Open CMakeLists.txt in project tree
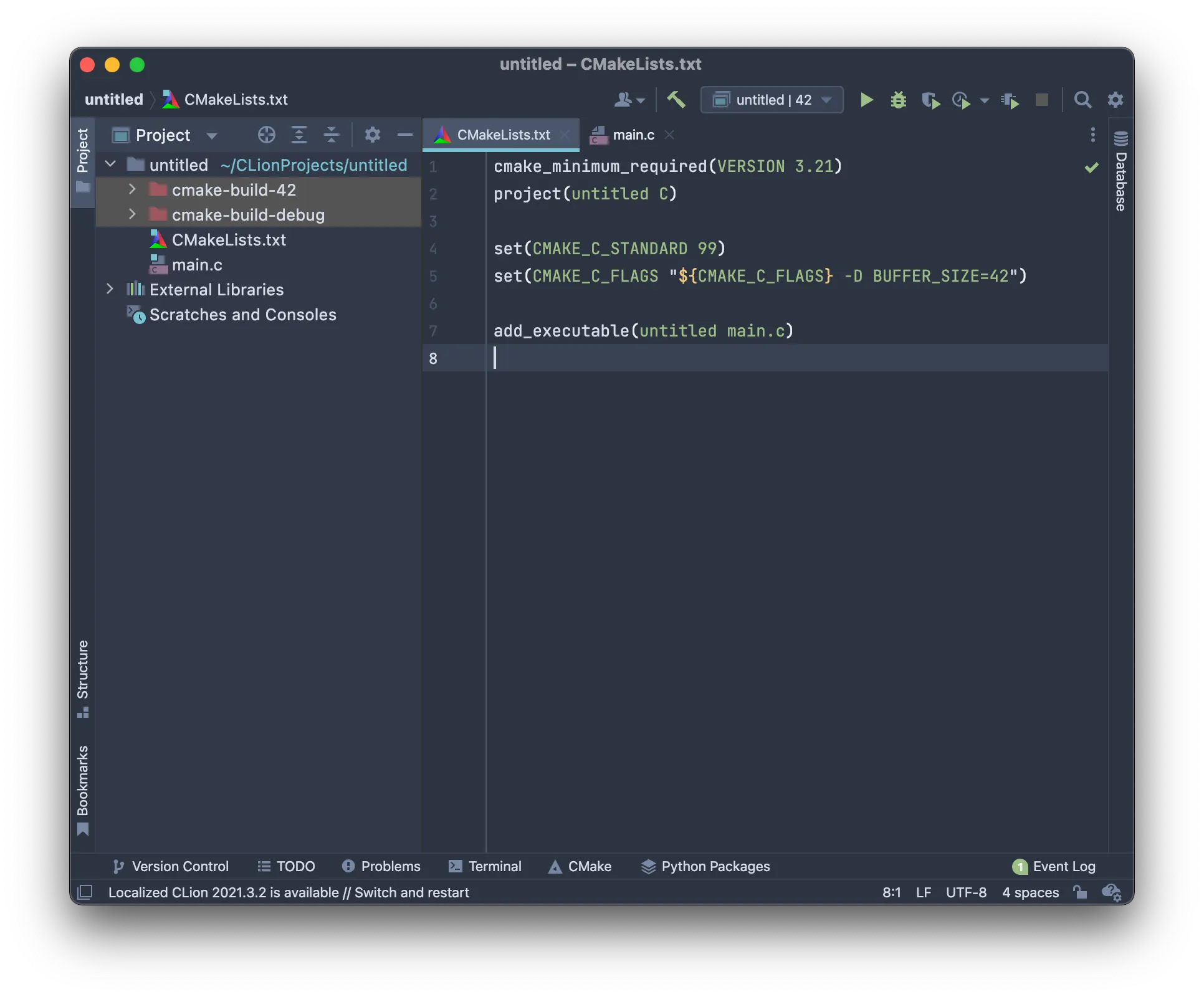 (x=228, y=240)
